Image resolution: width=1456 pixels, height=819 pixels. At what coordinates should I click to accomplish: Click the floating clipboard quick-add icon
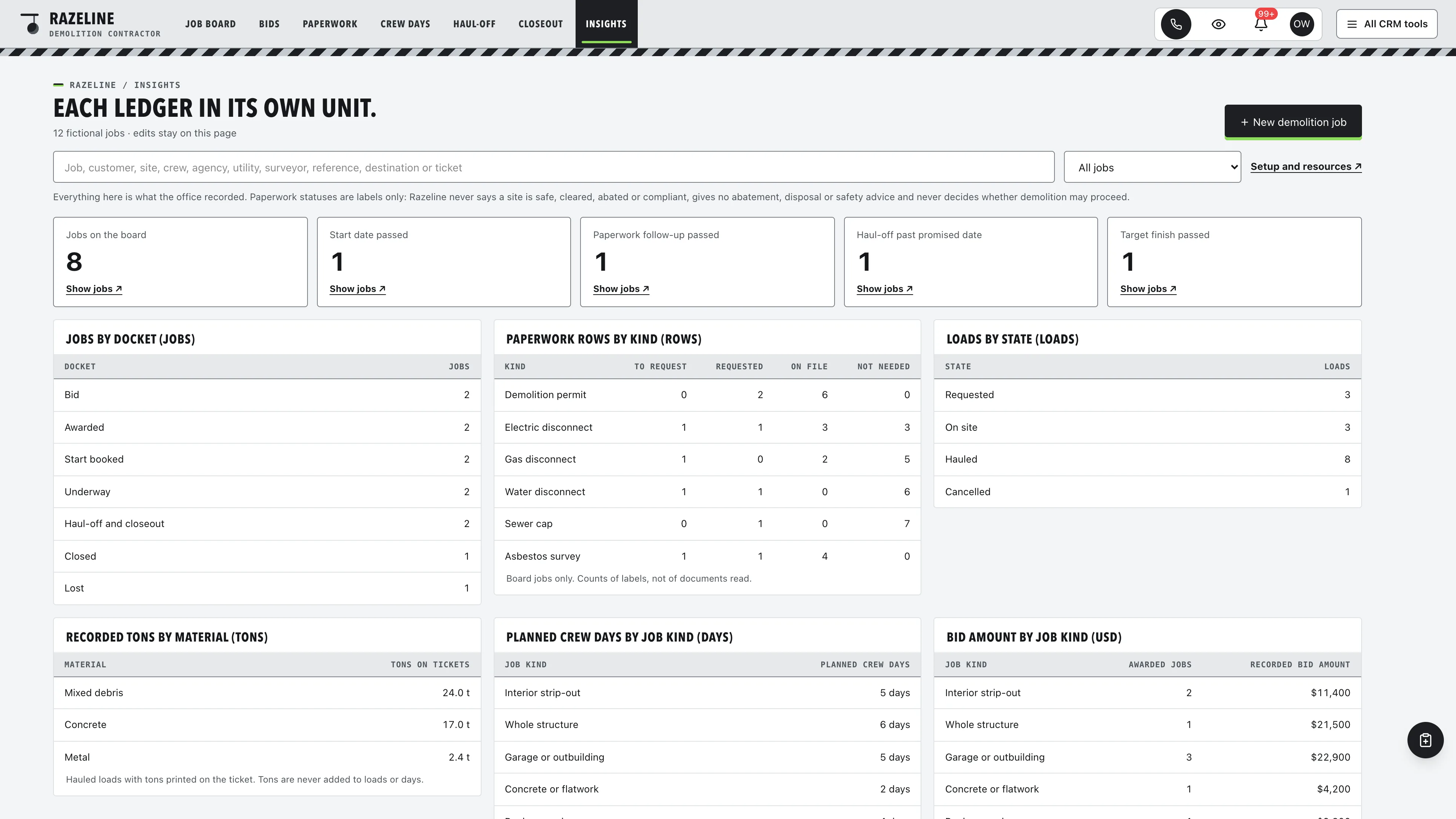tap(1425, 740)
